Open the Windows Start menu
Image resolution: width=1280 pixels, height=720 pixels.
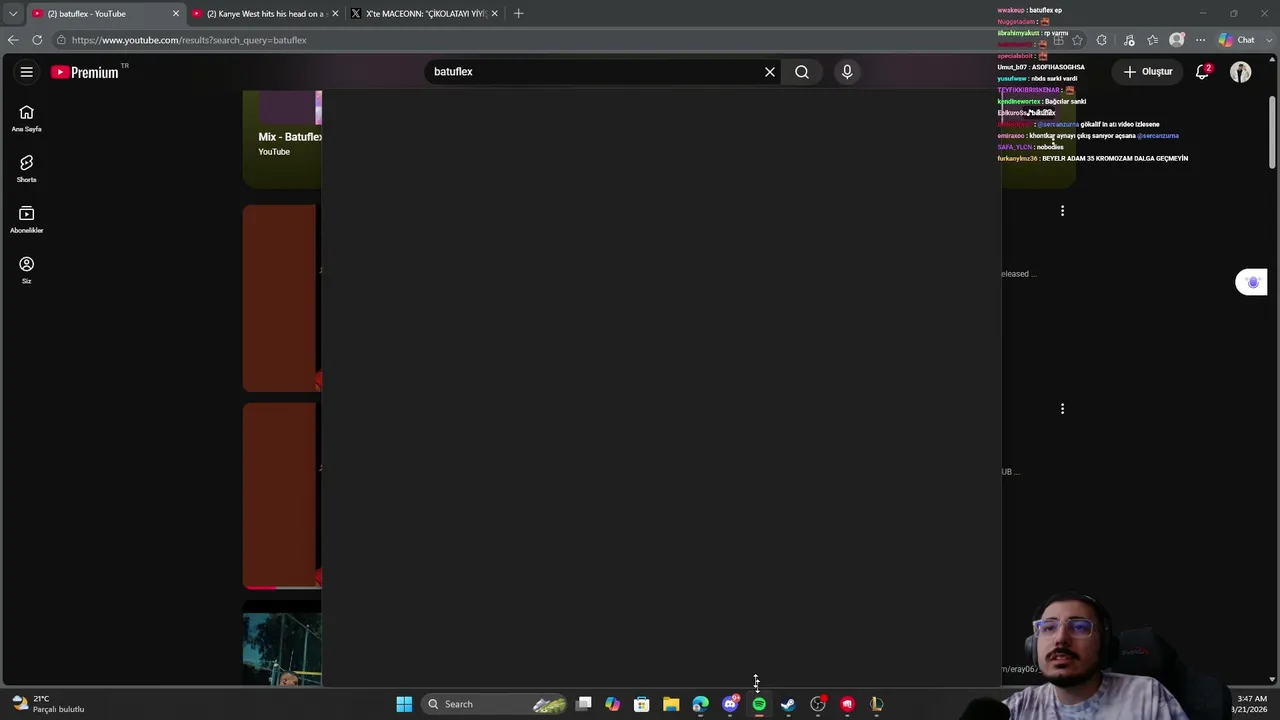(404, 704)
